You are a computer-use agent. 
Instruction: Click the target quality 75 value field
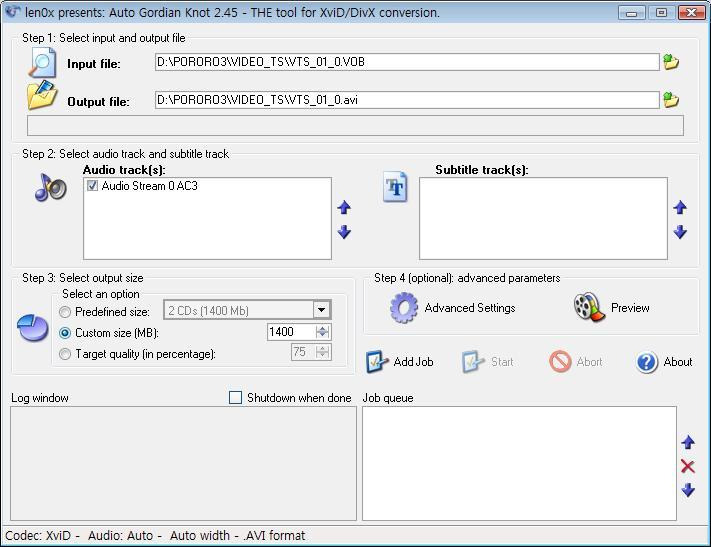click(303, 352)
